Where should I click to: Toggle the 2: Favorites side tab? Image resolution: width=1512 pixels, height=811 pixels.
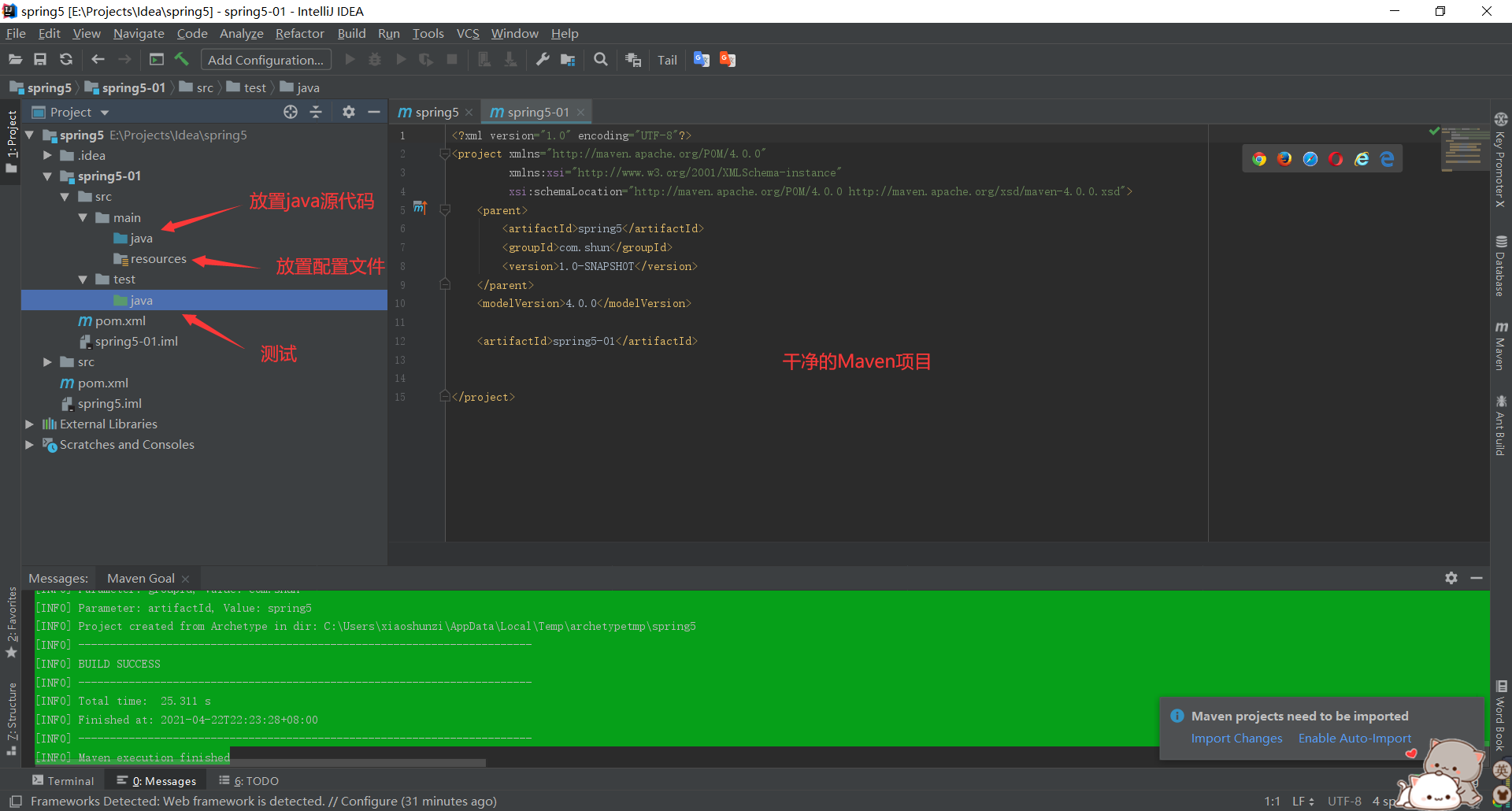tap(11, 622)
